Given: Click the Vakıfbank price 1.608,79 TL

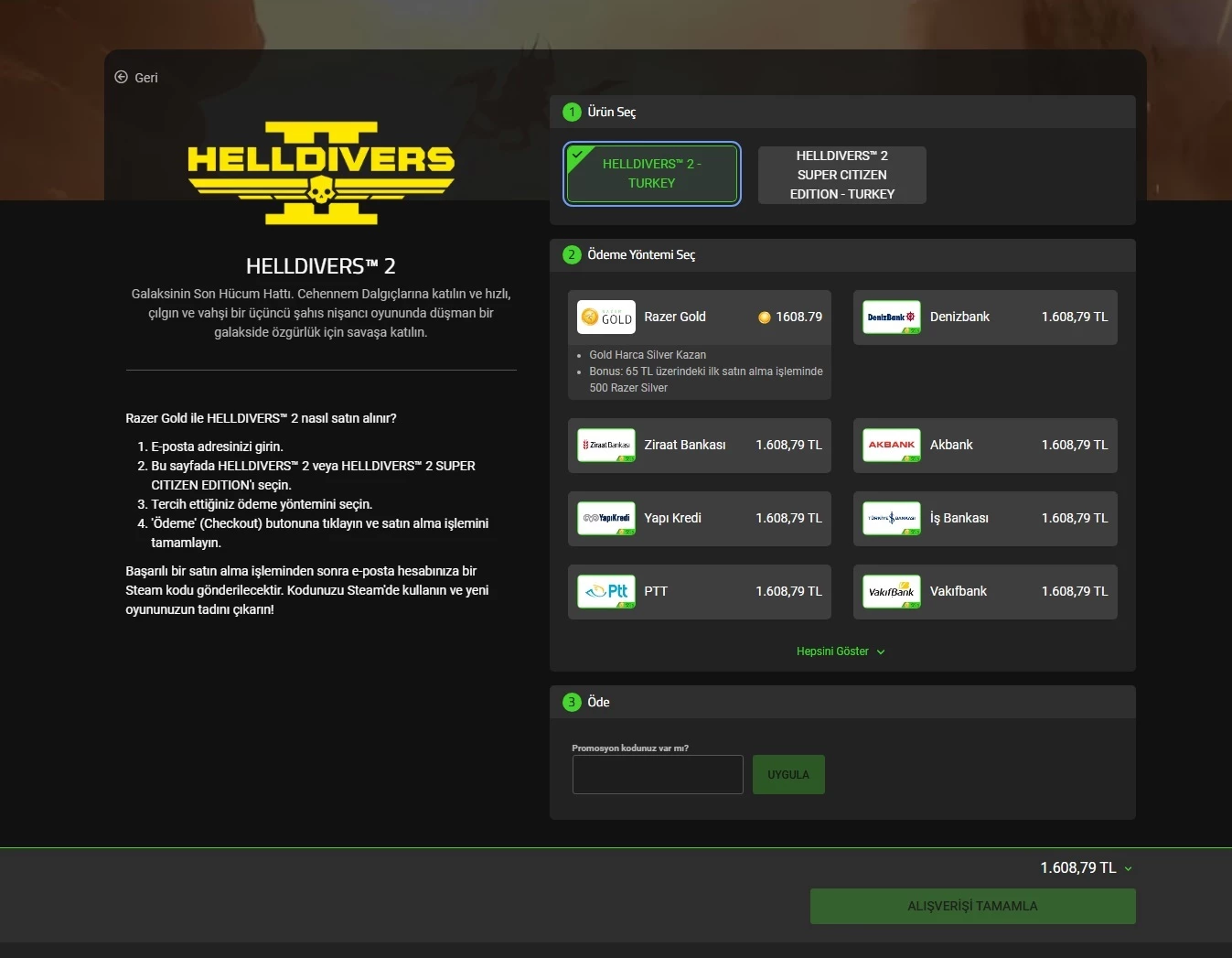Looking at the screenshot, I should tap(1075, 591).
